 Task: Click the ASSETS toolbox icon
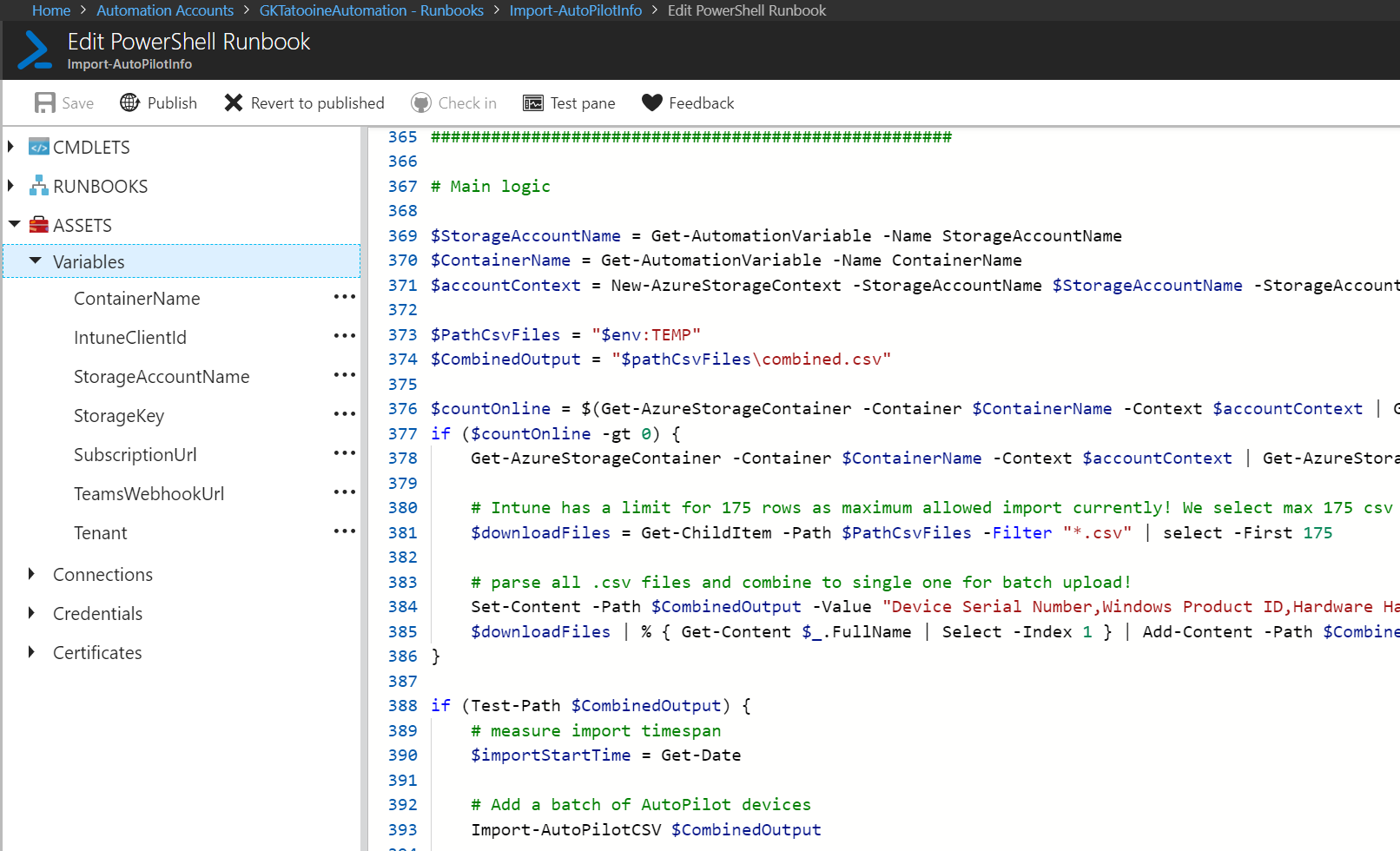coord(39,225)
